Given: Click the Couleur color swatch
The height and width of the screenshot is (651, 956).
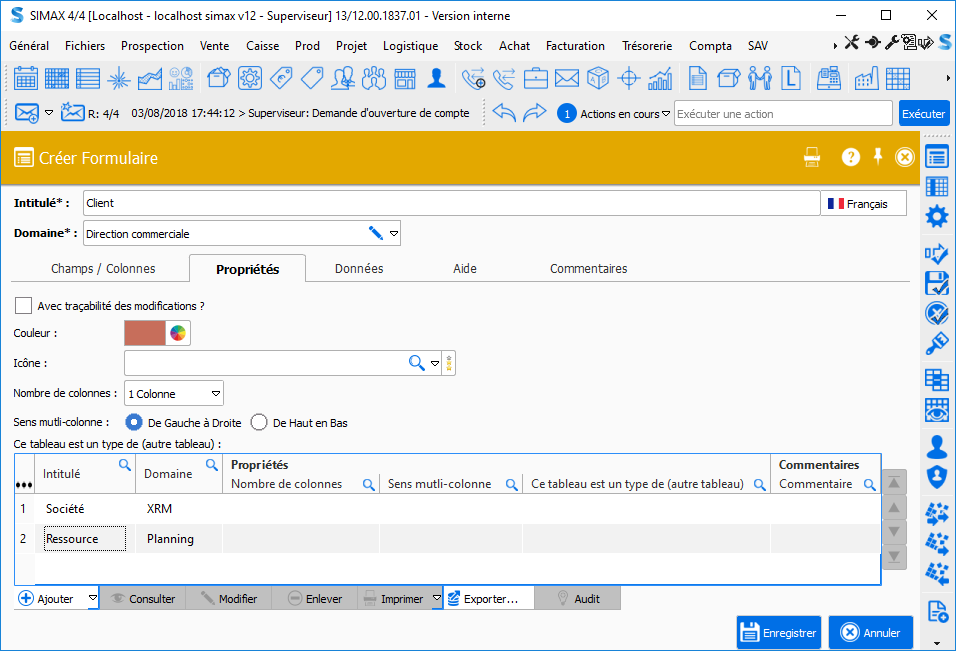Looking at the screenshot, I should [x=145, y=333].
